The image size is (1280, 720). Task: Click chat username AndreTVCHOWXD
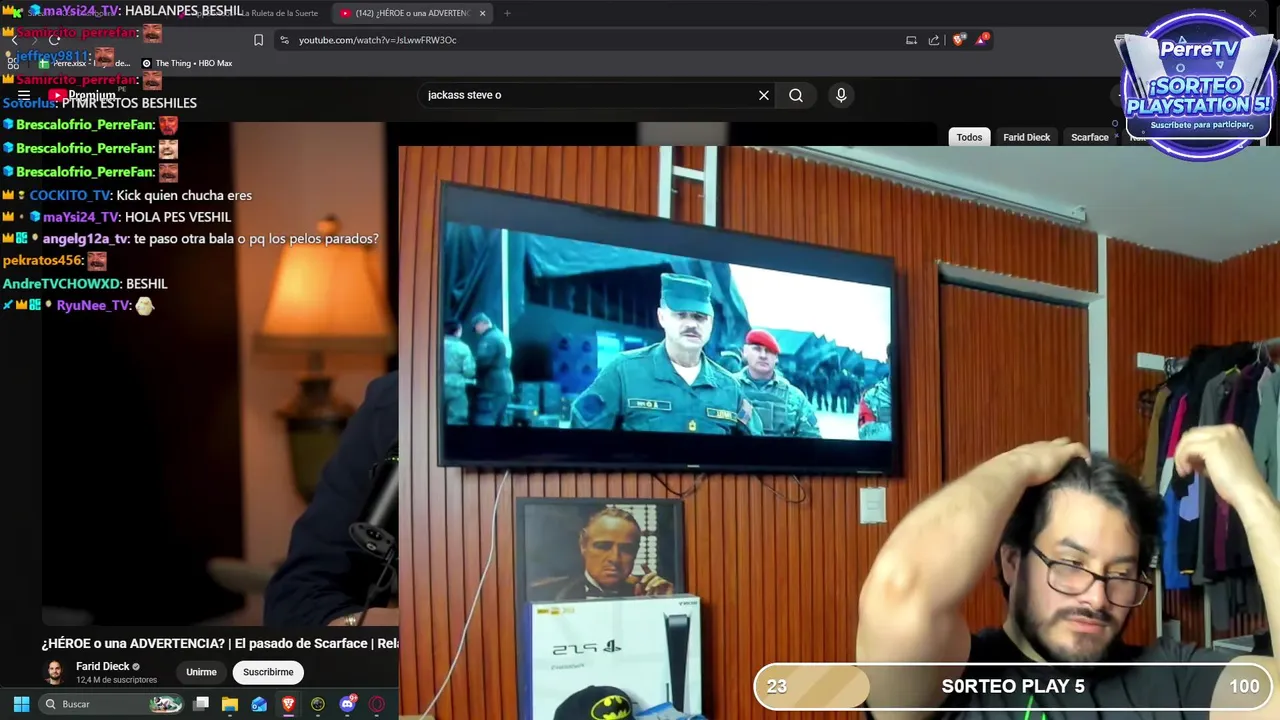click(x=61, y=284)
